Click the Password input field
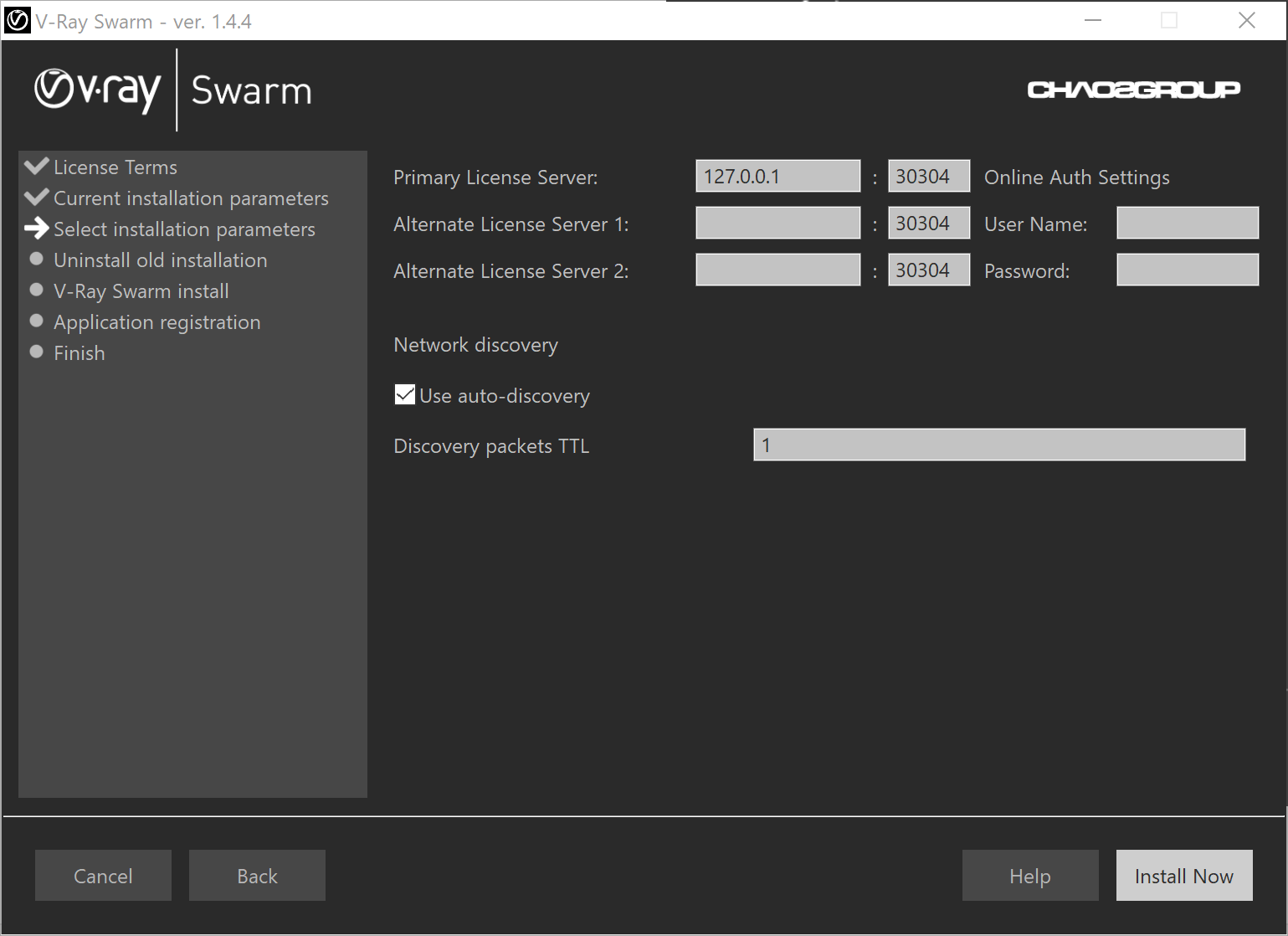The image size is (1288, 936). tap(1188, 270)
